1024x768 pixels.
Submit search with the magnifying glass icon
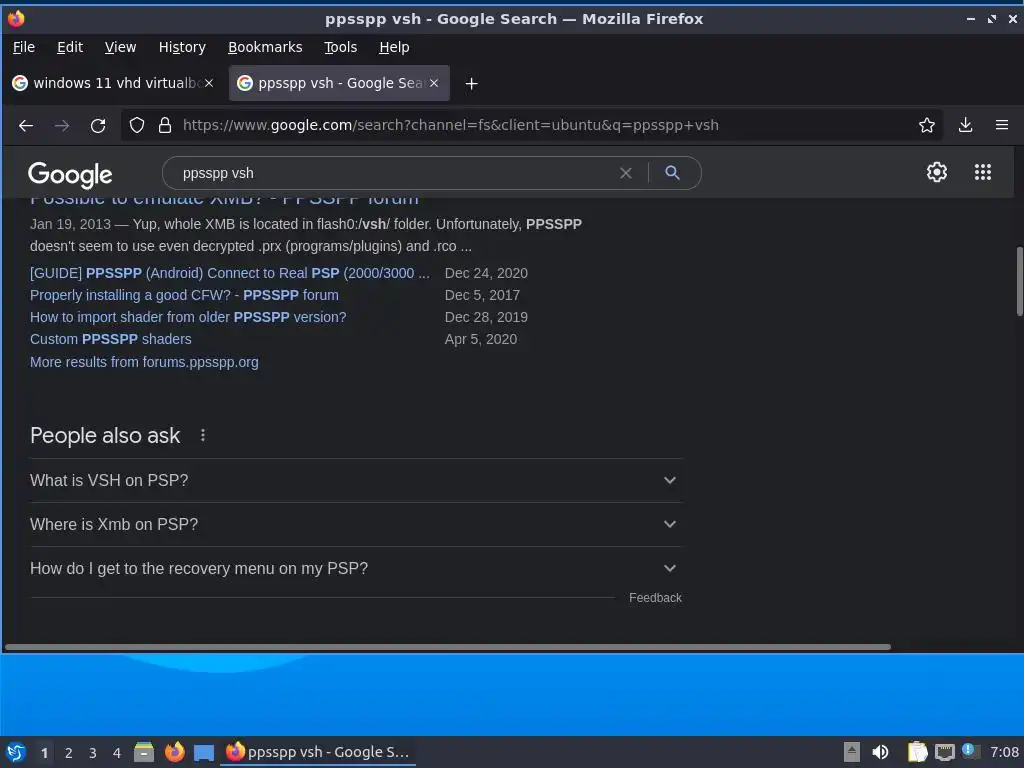(x=672, y=172)
